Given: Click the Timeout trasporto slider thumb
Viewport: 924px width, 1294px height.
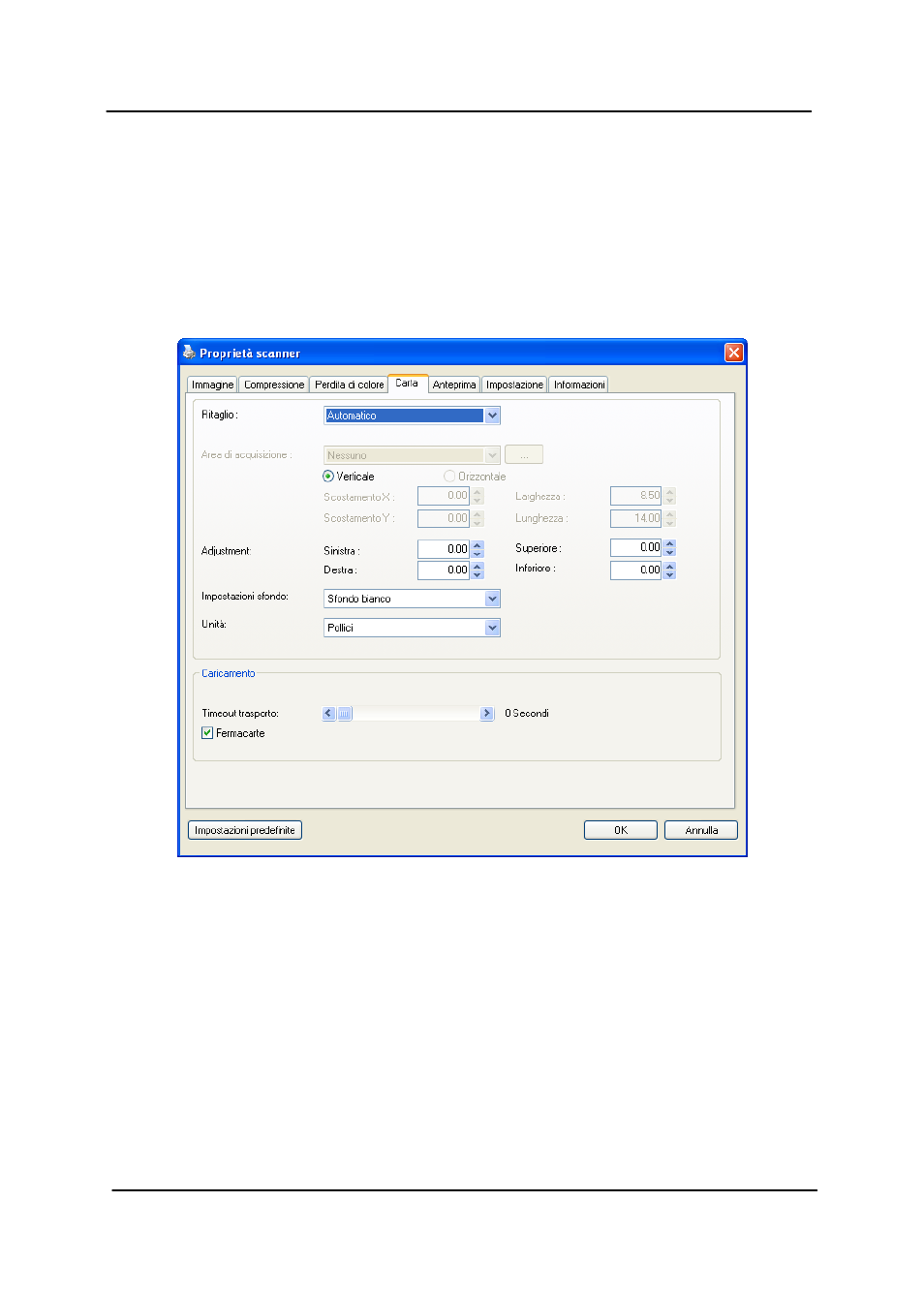Looking at the screenshot, I should 345,714.
